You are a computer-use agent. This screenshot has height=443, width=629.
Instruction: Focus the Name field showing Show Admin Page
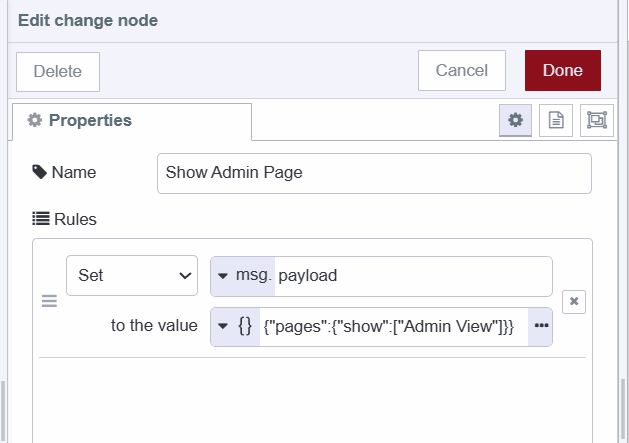374,172
